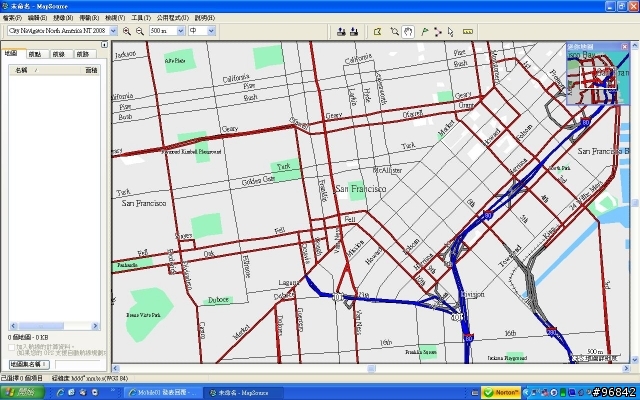Open the fourth menu bar item (R)

(x=89, y=18)
